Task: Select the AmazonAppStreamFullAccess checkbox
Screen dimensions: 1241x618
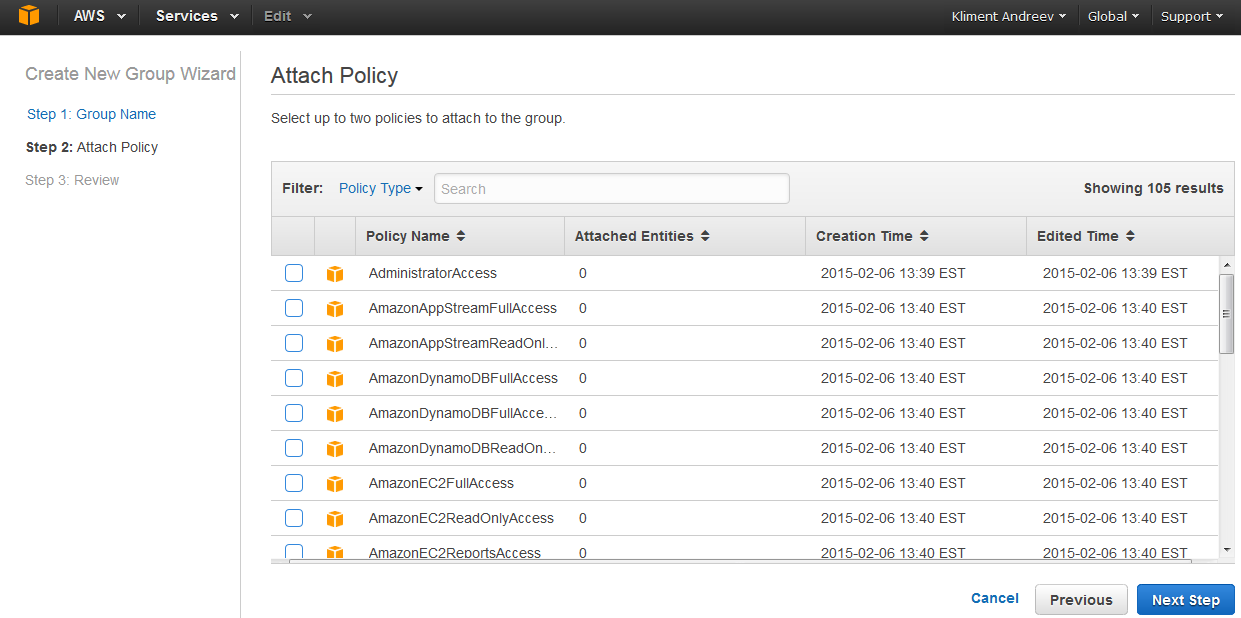Action: [294, 308]
